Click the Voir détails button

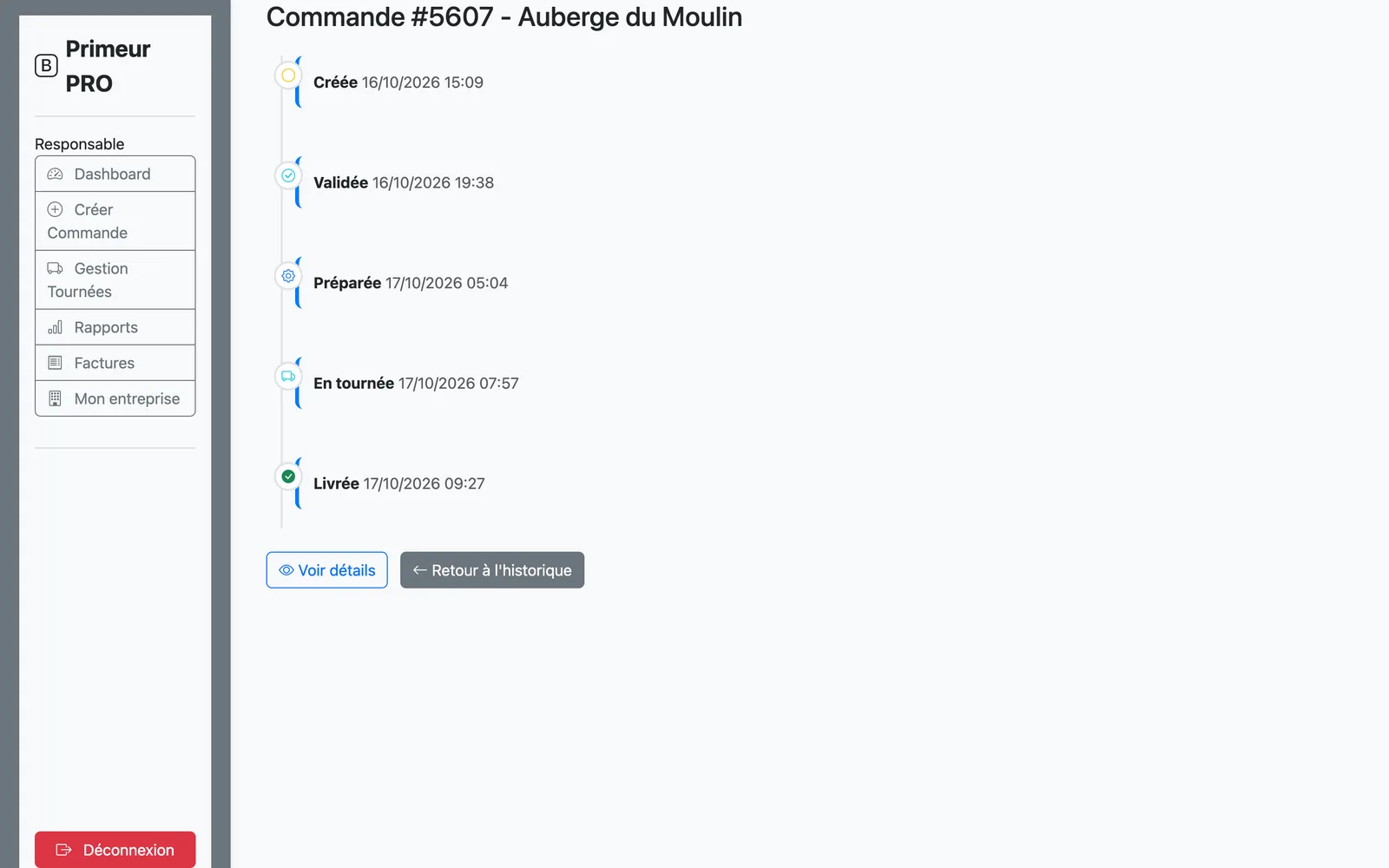pyautogui.click(x=327, y=570)
